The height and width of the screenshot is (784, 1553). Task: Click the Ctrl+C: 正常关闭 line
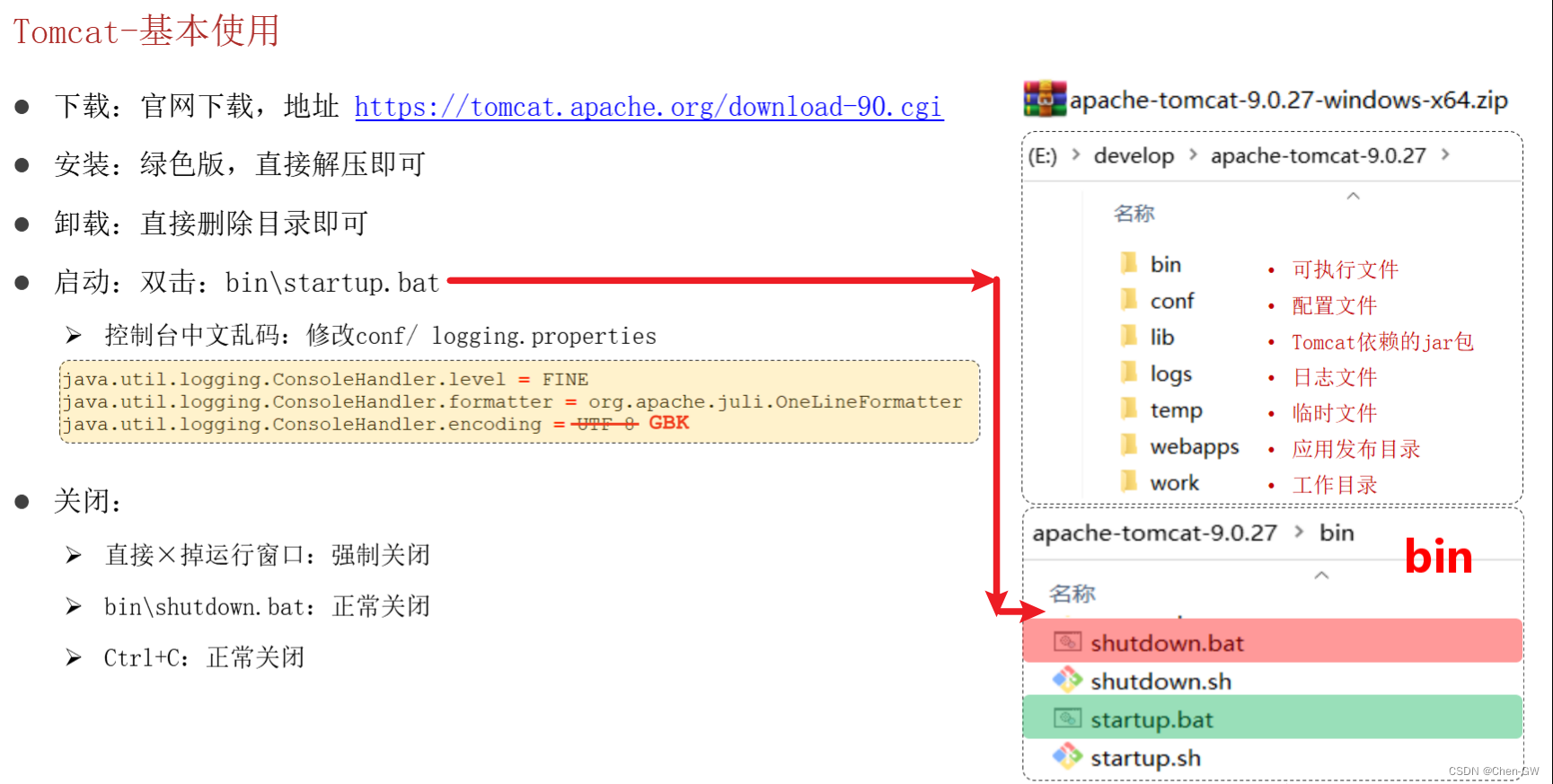pos(204,658)
